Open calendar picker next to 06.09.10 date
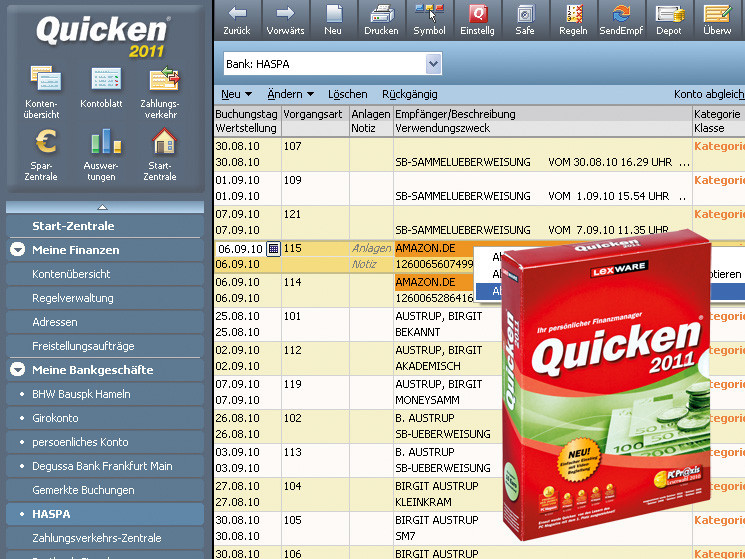The height and width of the screenshot is (559, 745). click(x=273, y=248)
